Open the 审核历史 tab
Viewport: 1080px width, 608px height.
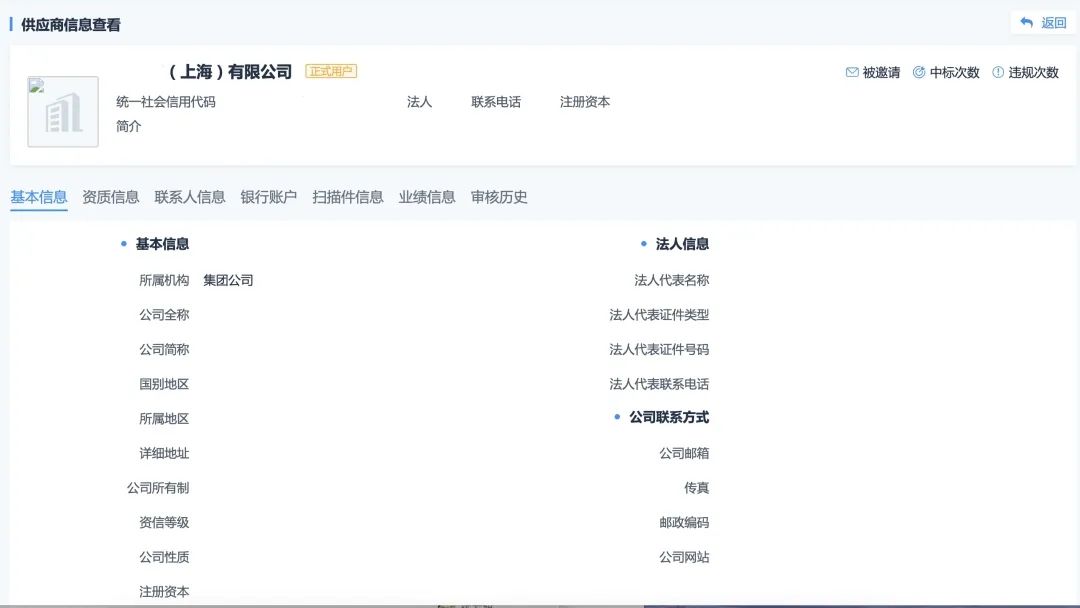[x=500, y=196]
